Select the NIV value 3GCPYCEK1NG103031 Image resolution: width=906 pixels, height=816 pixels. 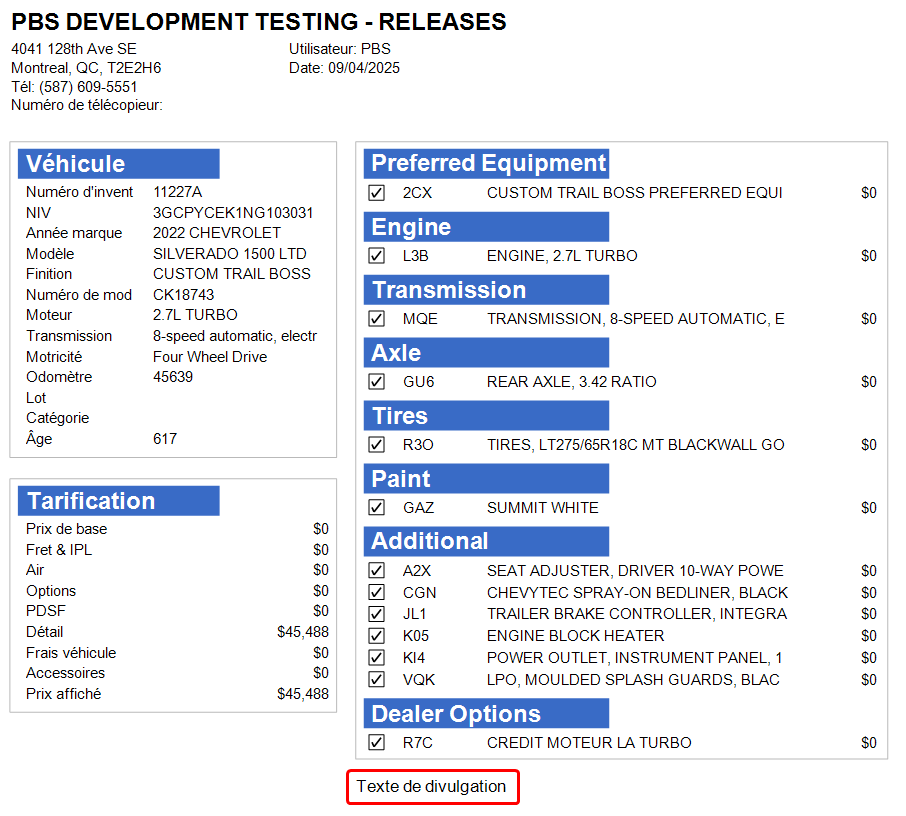point(233,213)
